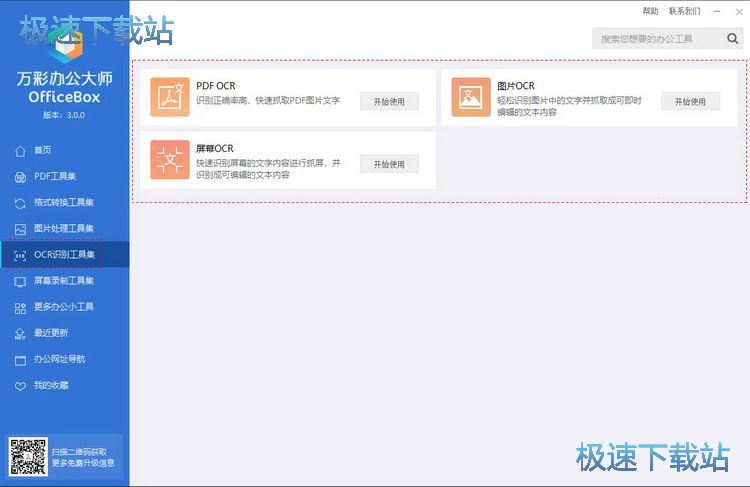Start using PDF OCR with 开始使用
The image size is (750, 487).
point(389,101)
